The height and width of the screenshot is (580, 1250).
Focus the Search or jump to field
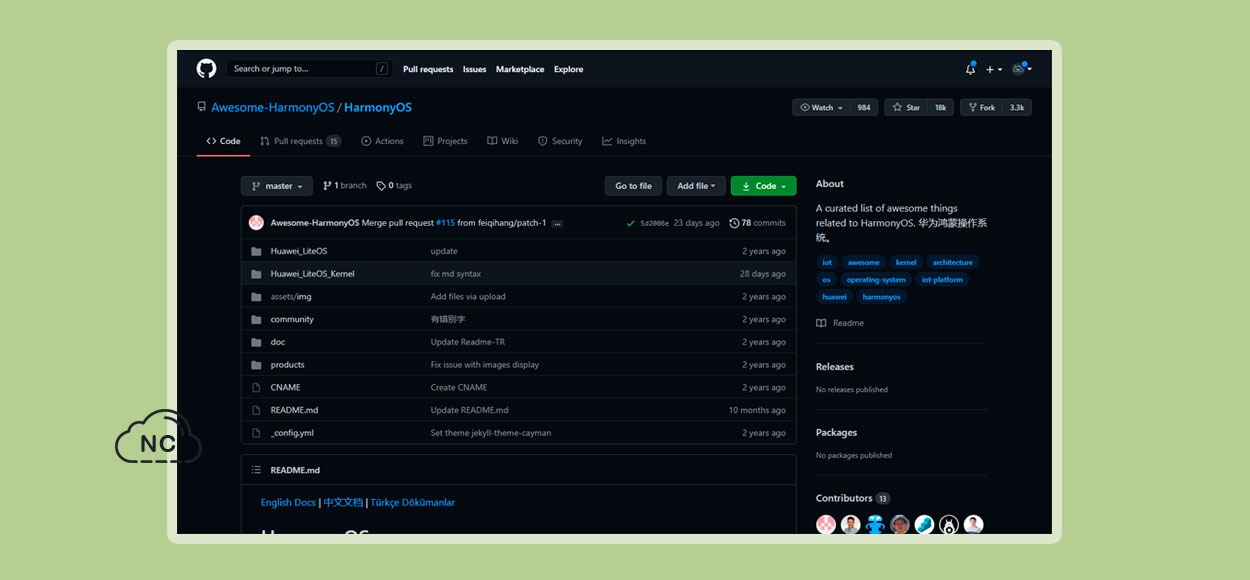308,69
